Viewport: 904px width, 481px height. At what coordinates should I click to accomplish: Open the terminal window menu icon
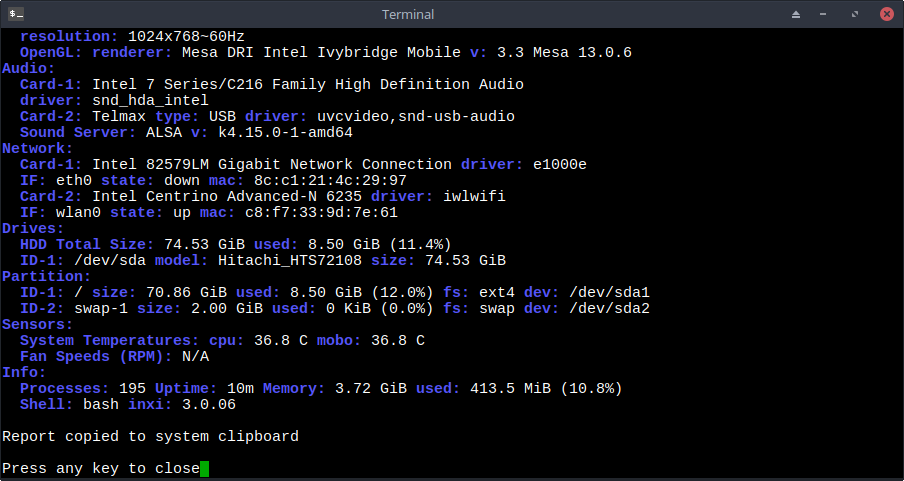click(x=16, y=13)
